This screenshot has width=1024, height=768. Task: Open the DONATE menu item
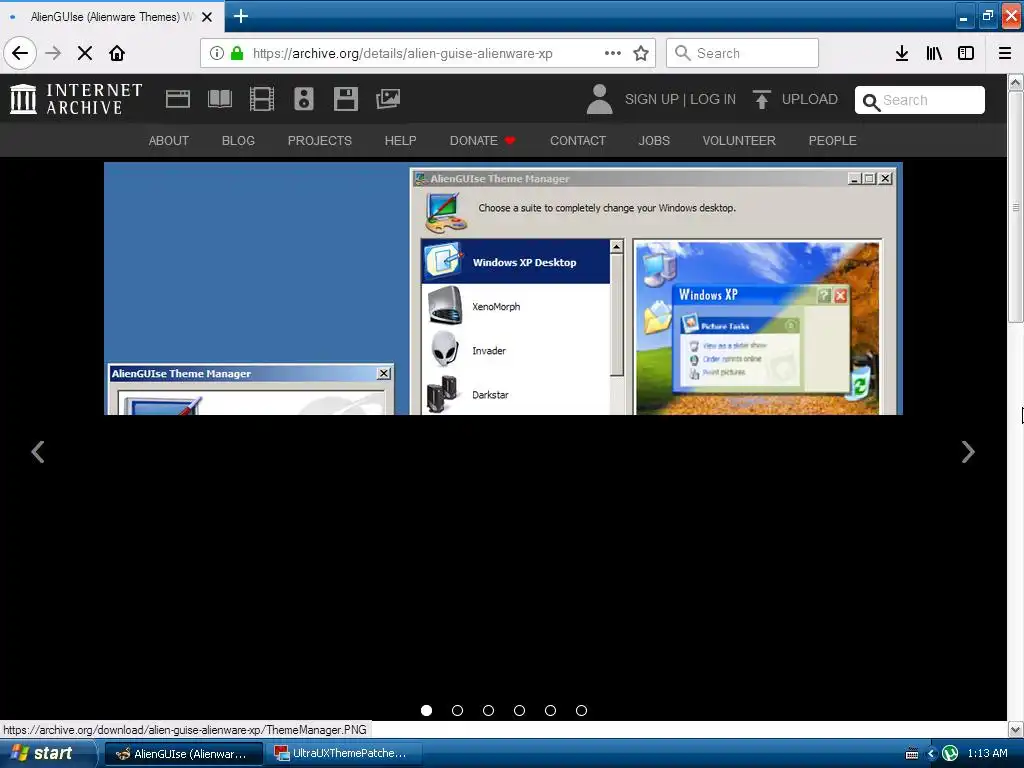click(x=482, y=141)
